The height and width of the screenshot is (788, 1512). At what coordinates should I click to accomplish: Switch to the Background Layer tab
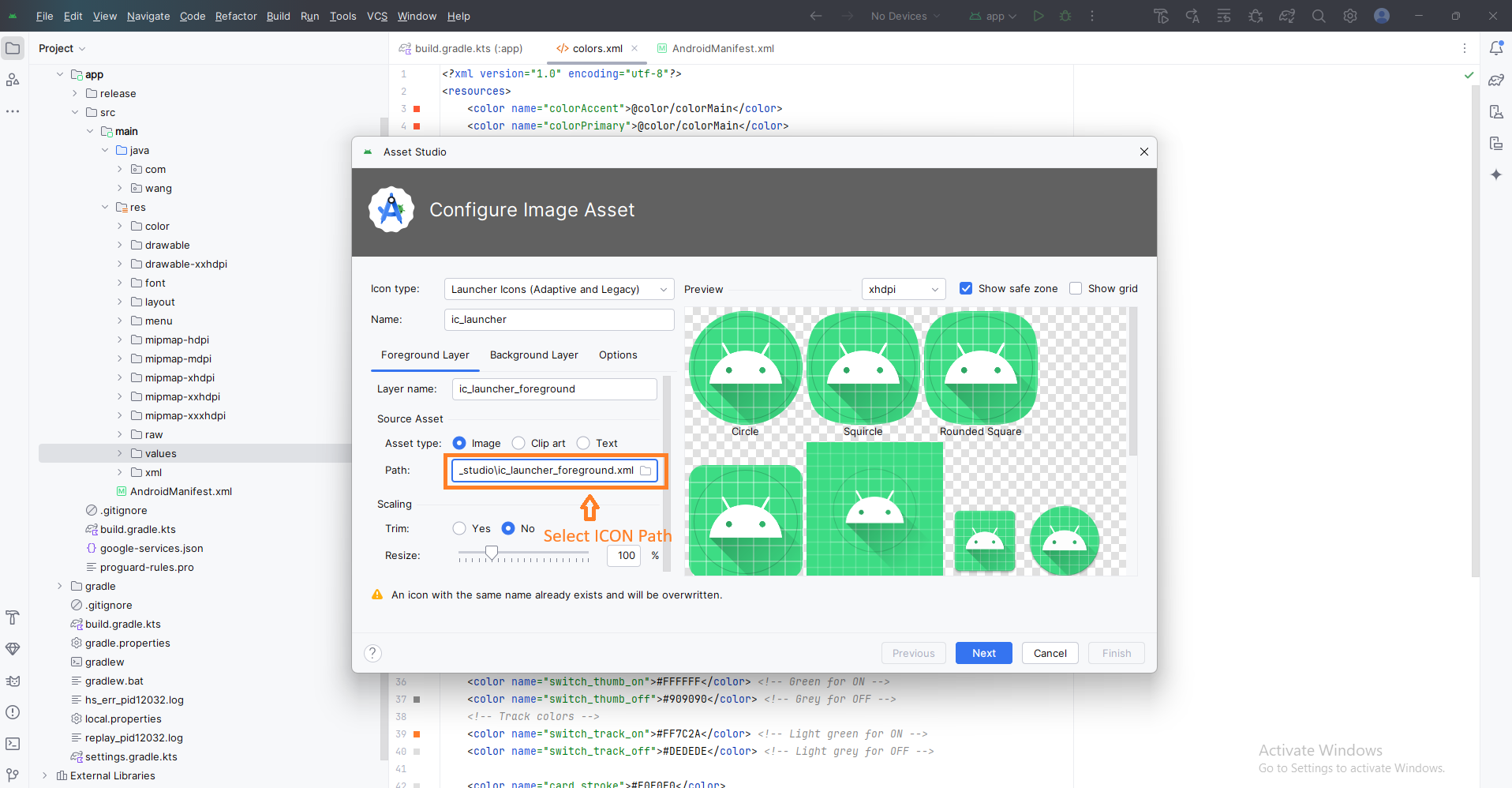[534, 355]
